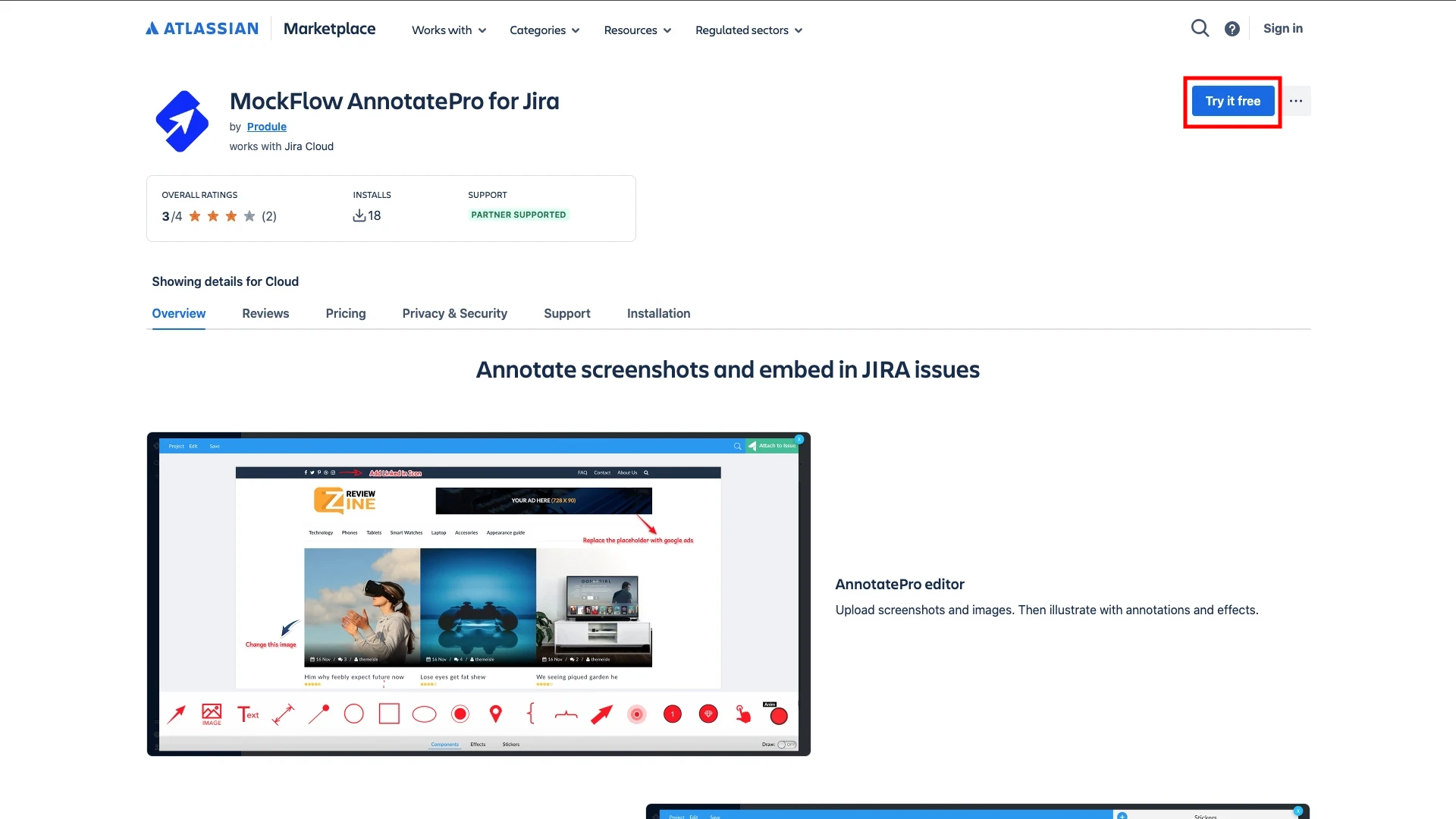Viewport: 1456px width, 819px height.
Task: Open the Produle vendor page
Action: 267,127
